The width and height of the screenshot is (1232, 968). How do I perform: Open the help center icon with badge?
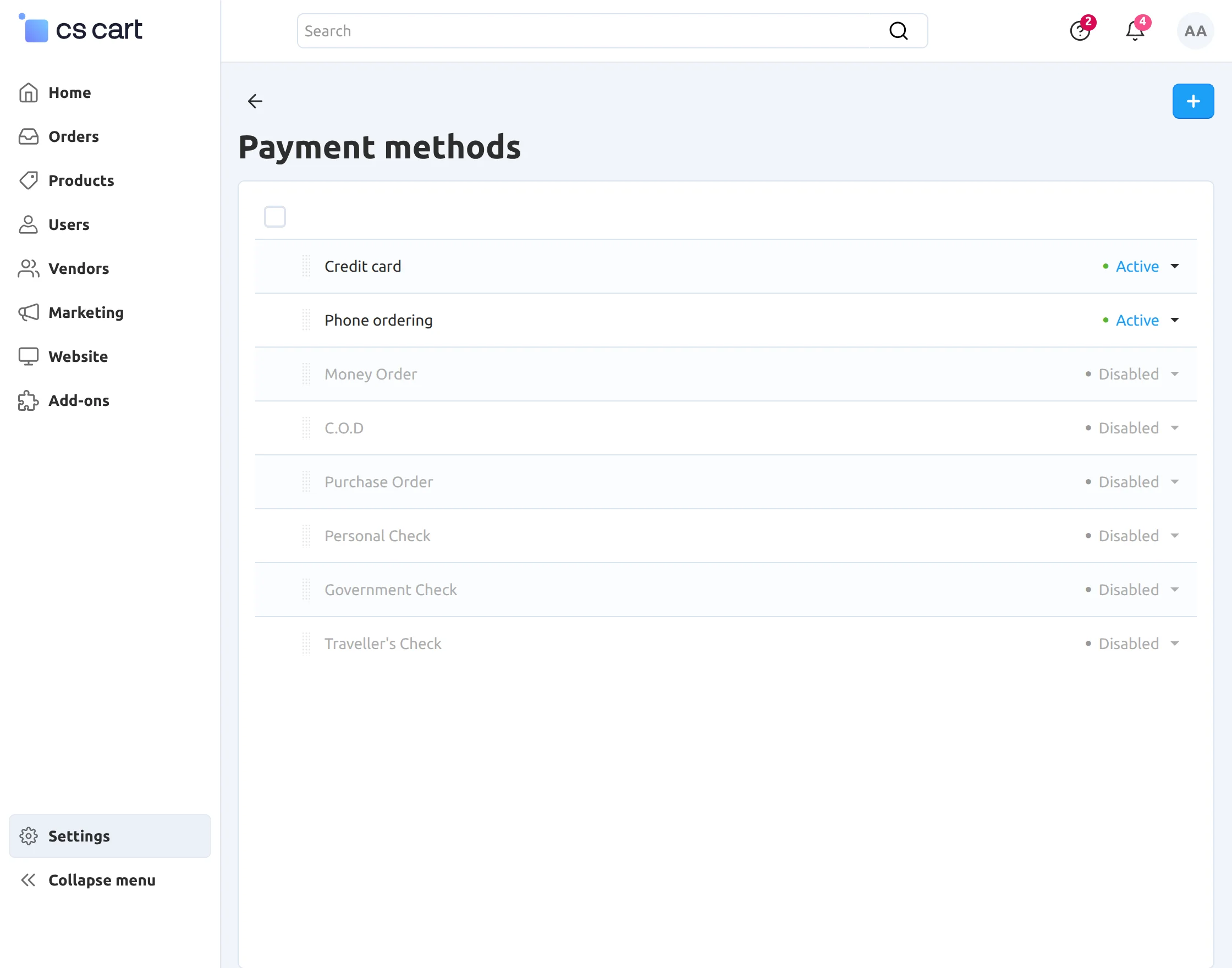pyautogui.click(x=1081, y=31)
